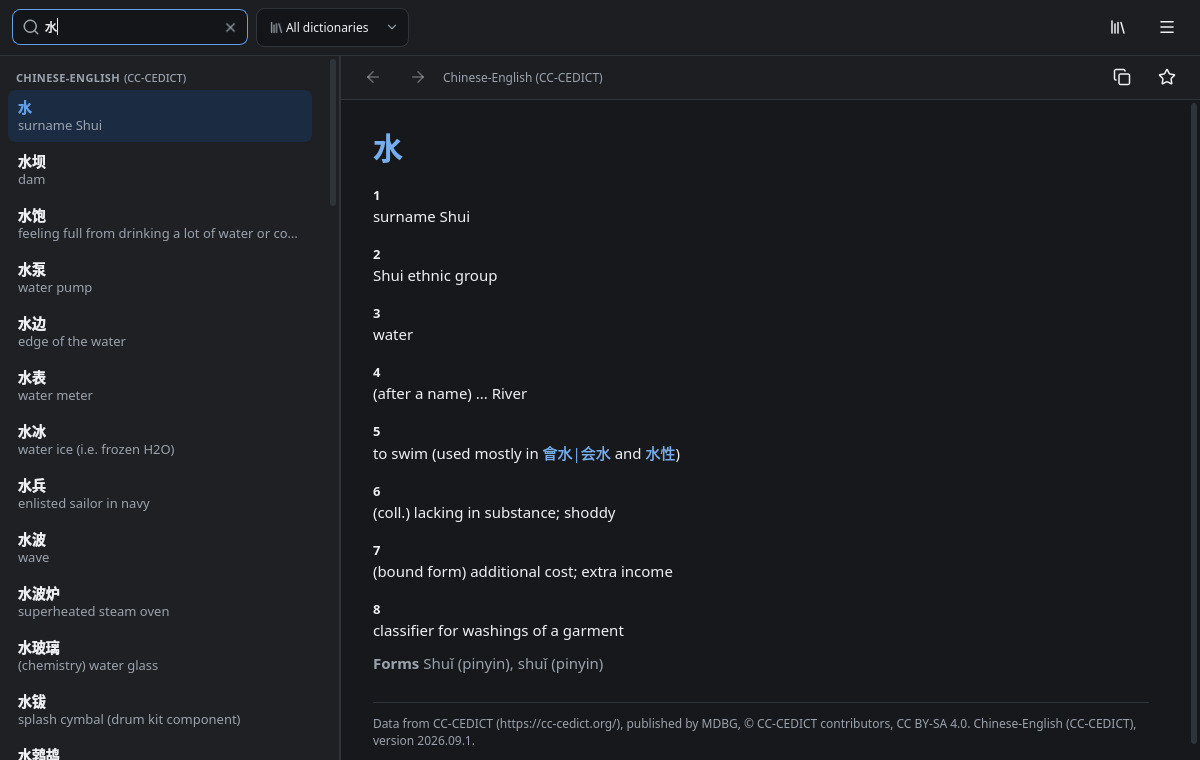
Task: Select the 水泵 water pump result
Action: tap(160, 278)
